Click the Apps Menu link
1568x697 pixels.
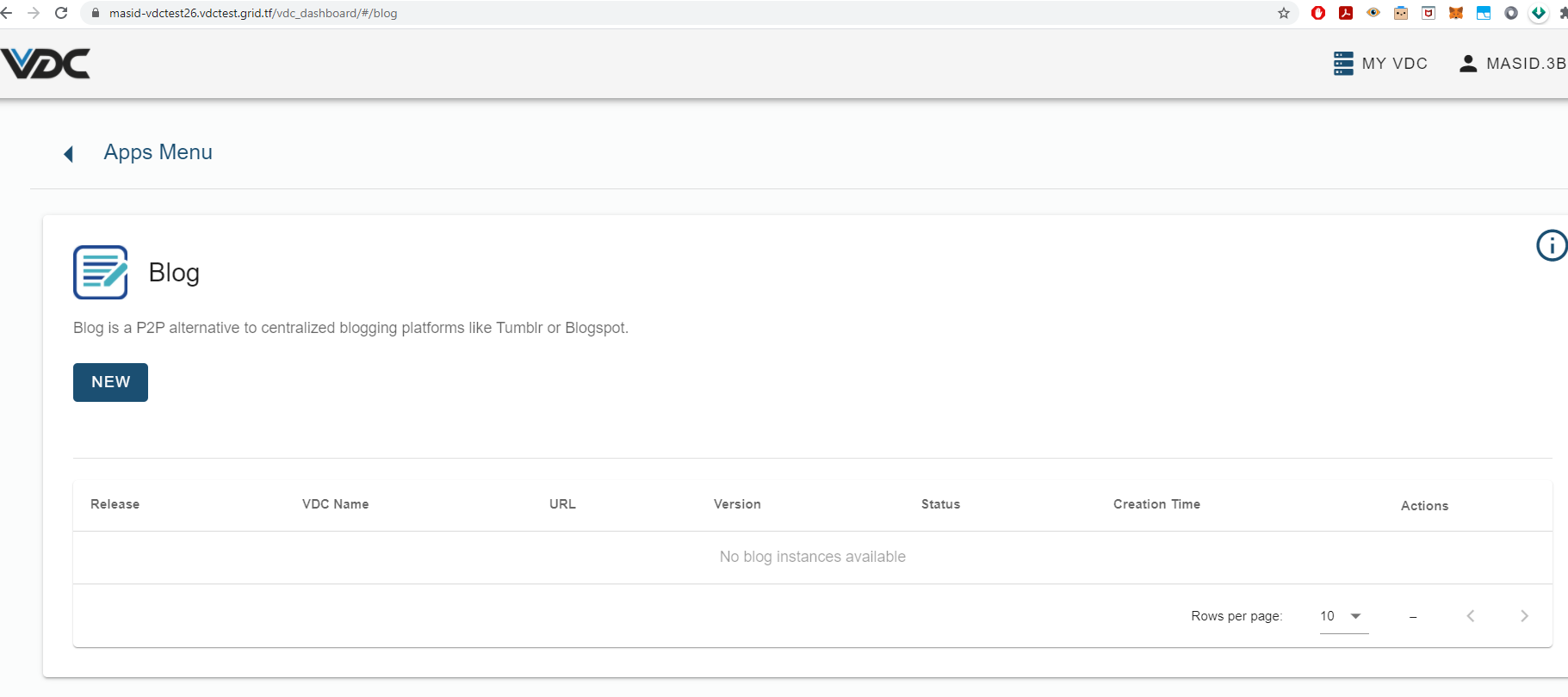pos(158,152)
